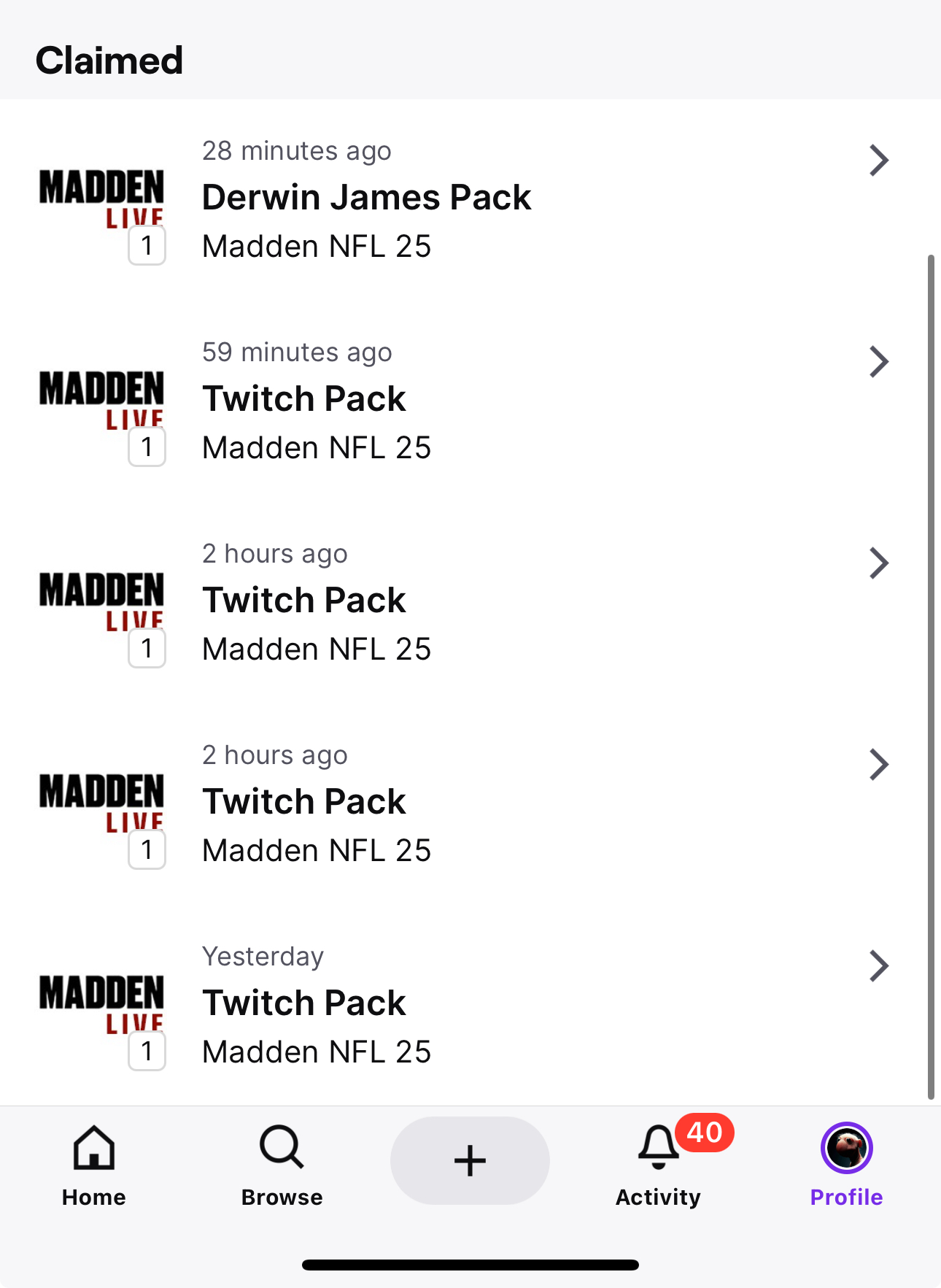The width and height of the screenshot is (941, 1288).
Task: Expand Derwin James Pack chevron
Action: (879, 161)
